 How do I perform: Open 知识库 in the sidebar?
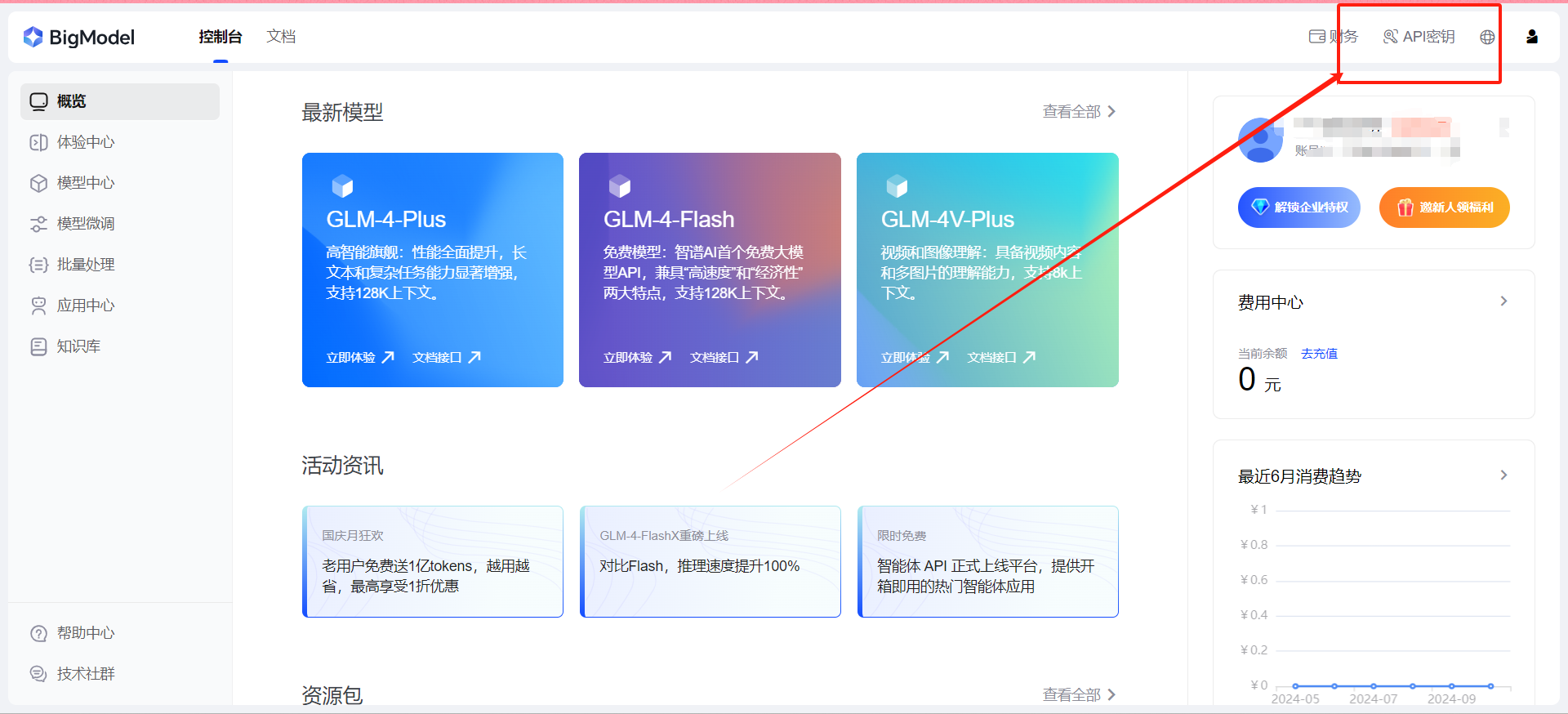pos(120,346)
